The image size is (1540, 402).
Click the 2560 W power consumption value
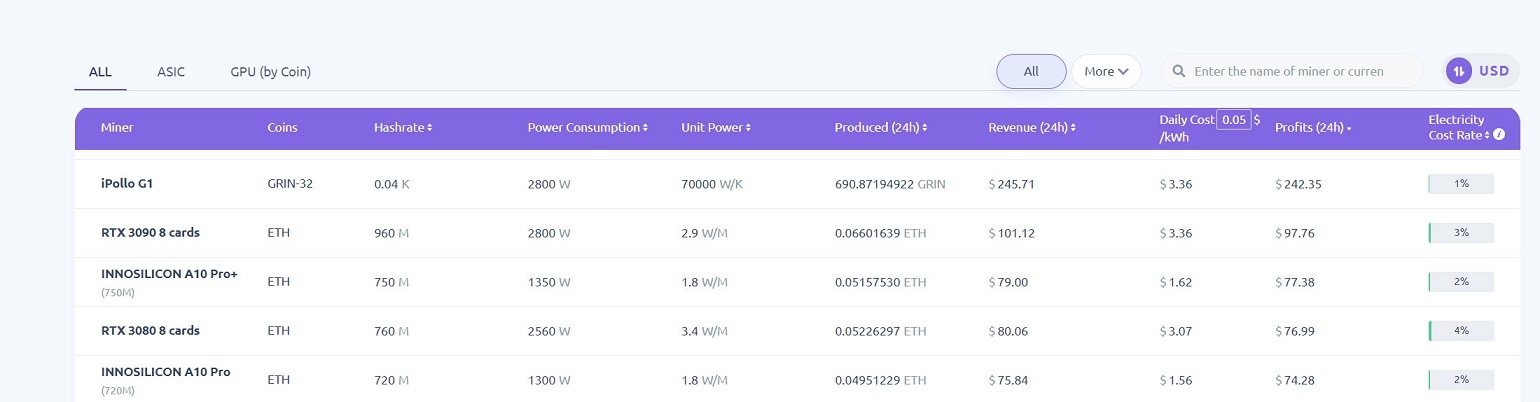(x=549, y=331)
